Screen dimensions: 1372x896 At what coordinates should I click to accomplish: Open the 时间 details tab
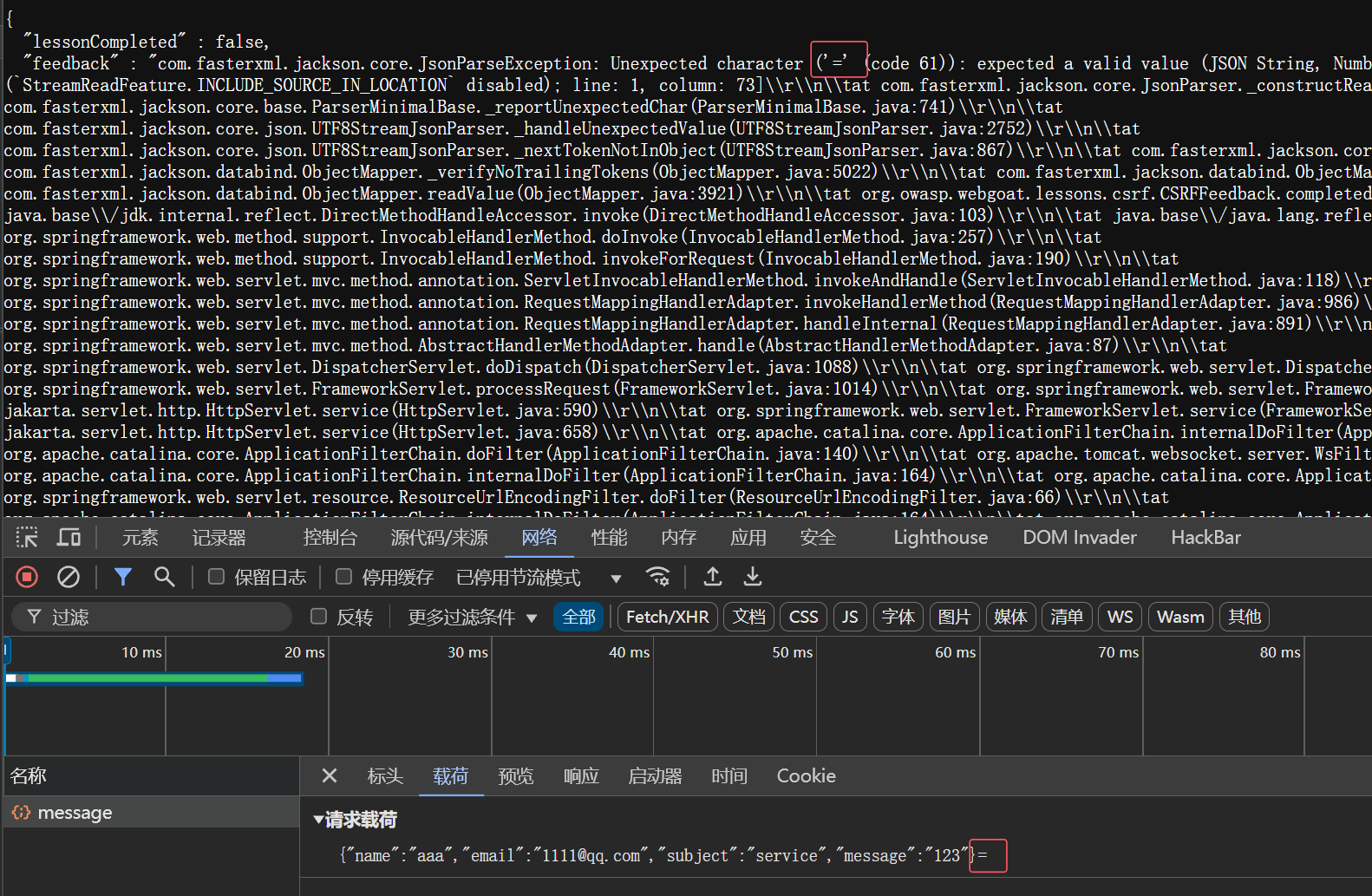[729, 775]
